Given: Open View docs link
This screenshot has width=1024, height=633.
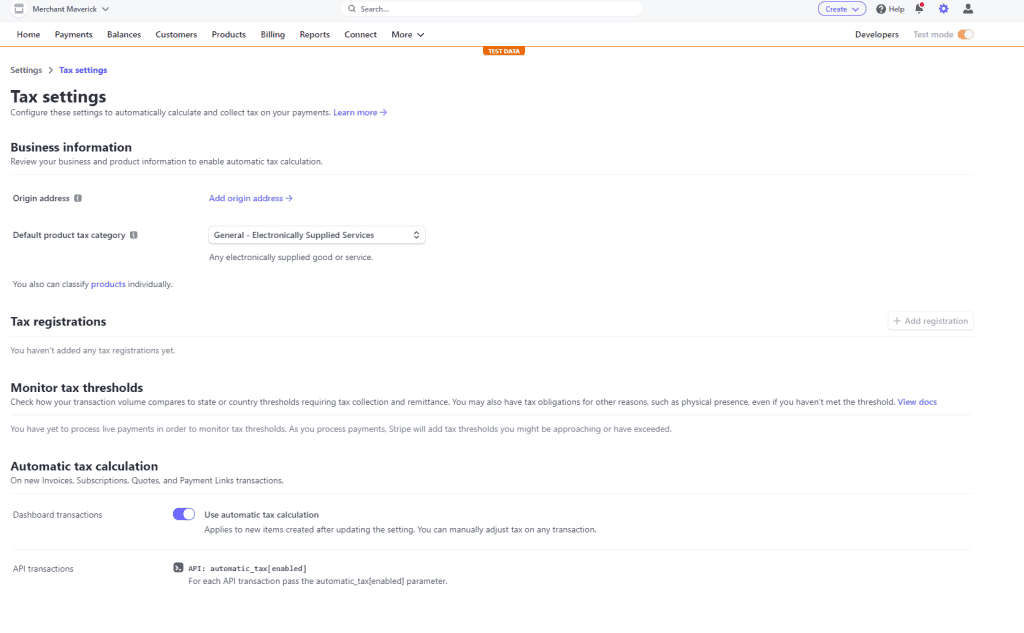Looking at the screenshot, I should point(917,402).
